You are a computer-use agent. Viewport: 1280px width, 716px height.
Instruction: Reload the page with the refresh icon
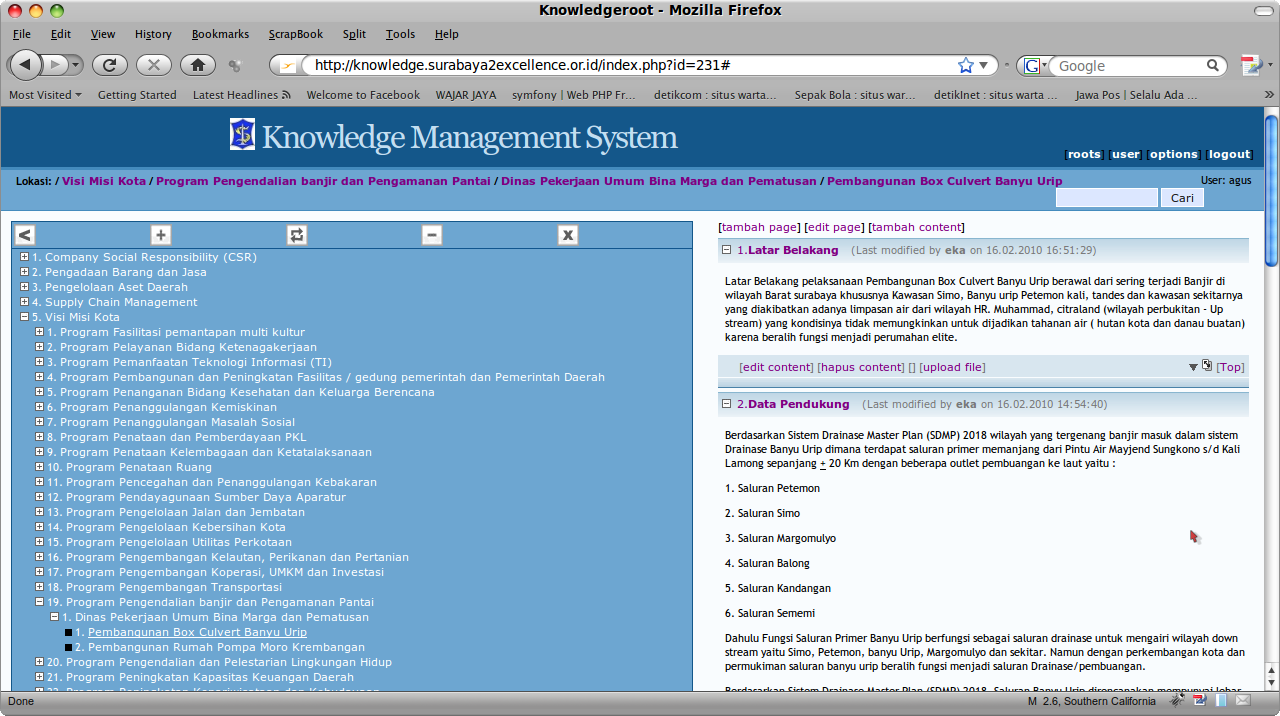tap(109, 65)
